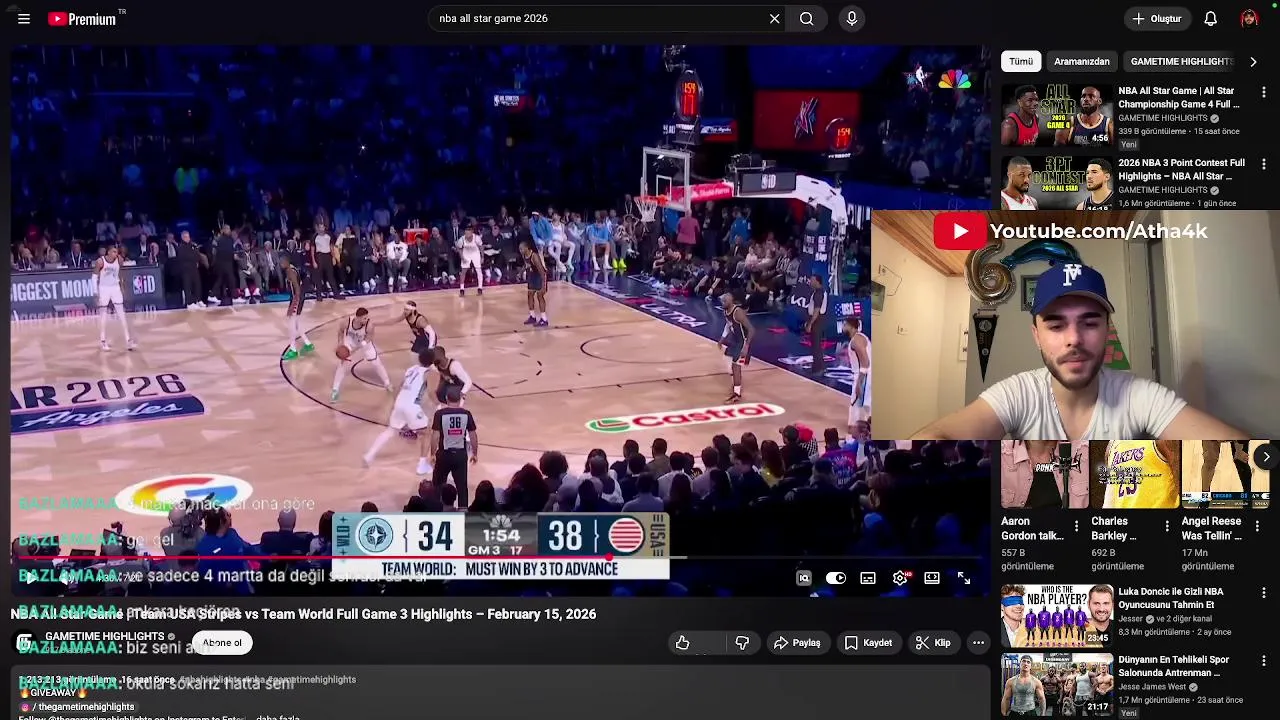
Task: Click the boxed icon left of autoplay toggle
Action: tap(804, 578)
